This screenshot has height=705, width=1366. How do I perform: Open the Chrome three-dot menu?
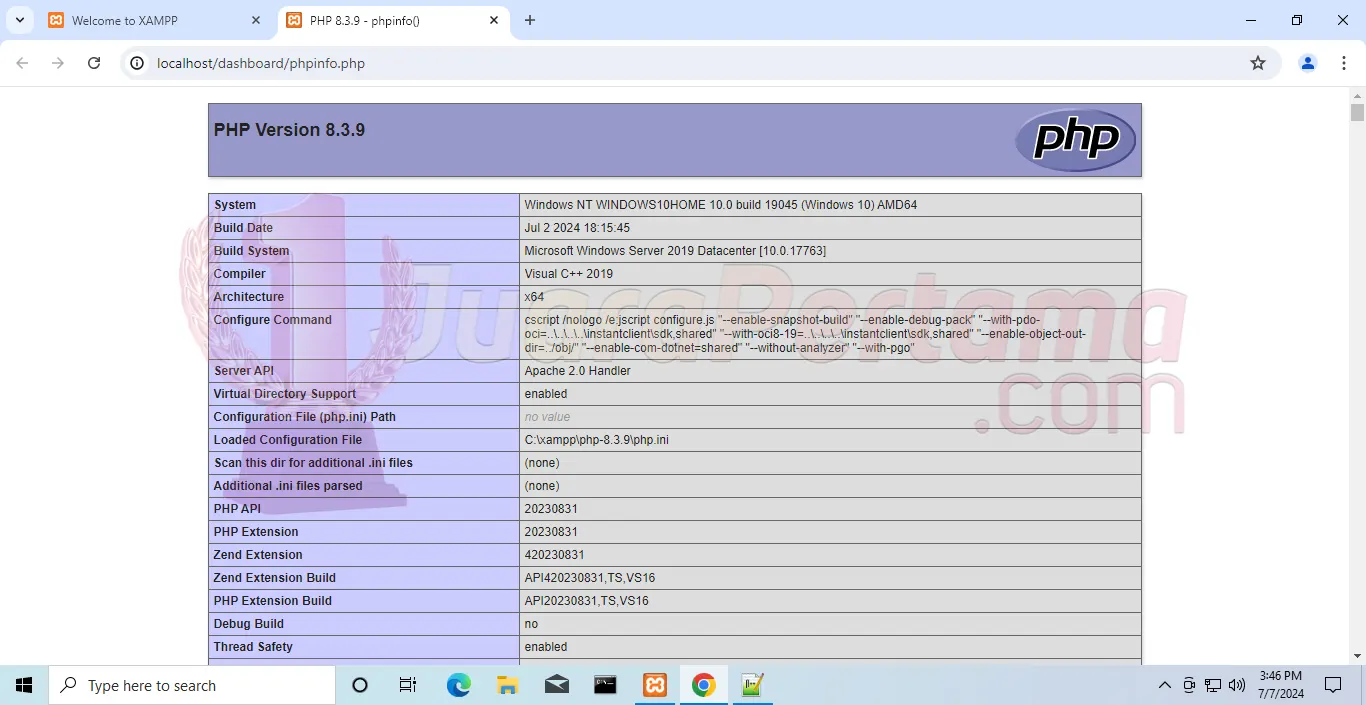[x=1345, y=63]
